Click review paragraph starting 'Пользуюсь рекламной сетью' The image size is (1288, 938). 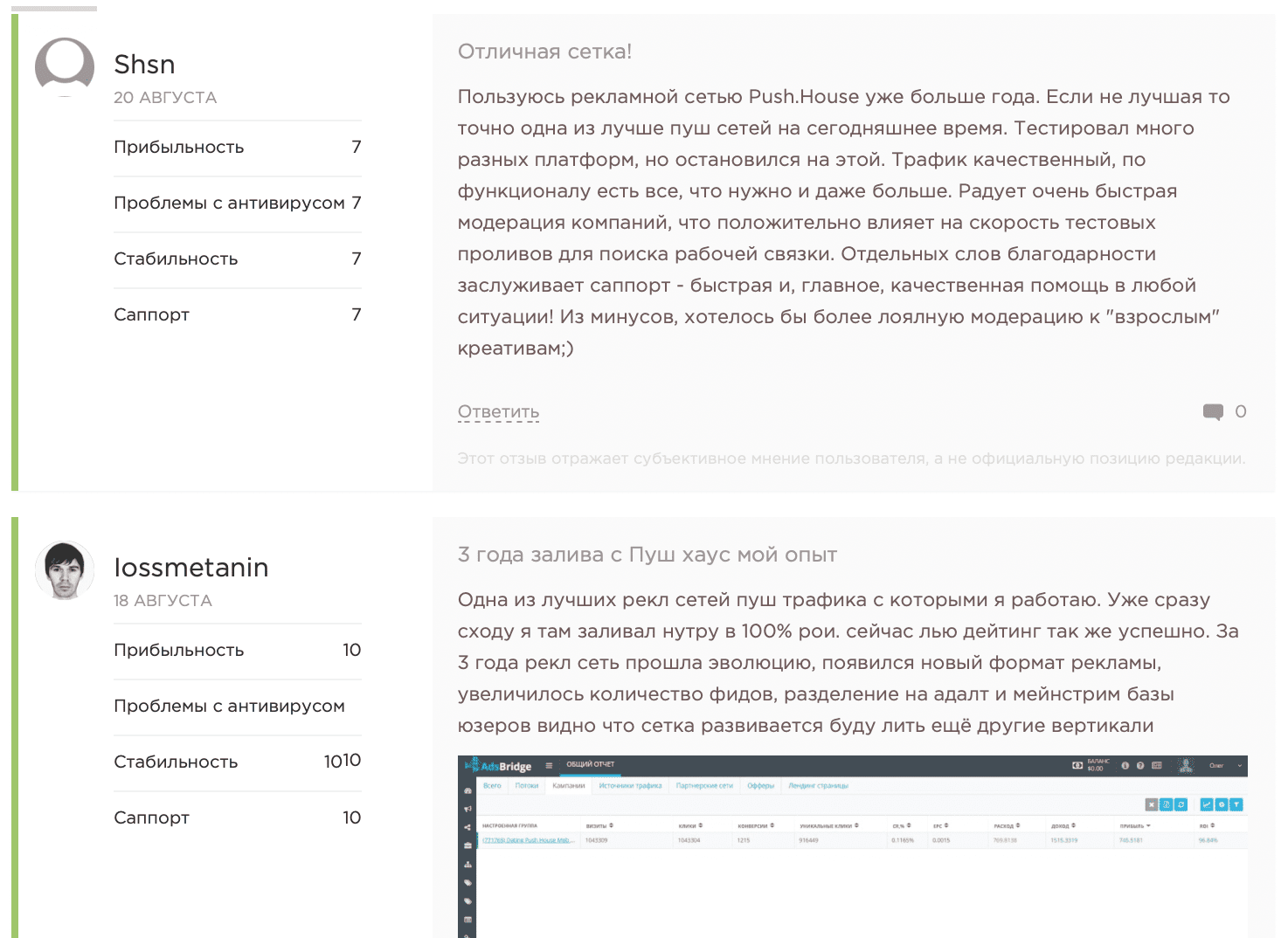point(844,223)
